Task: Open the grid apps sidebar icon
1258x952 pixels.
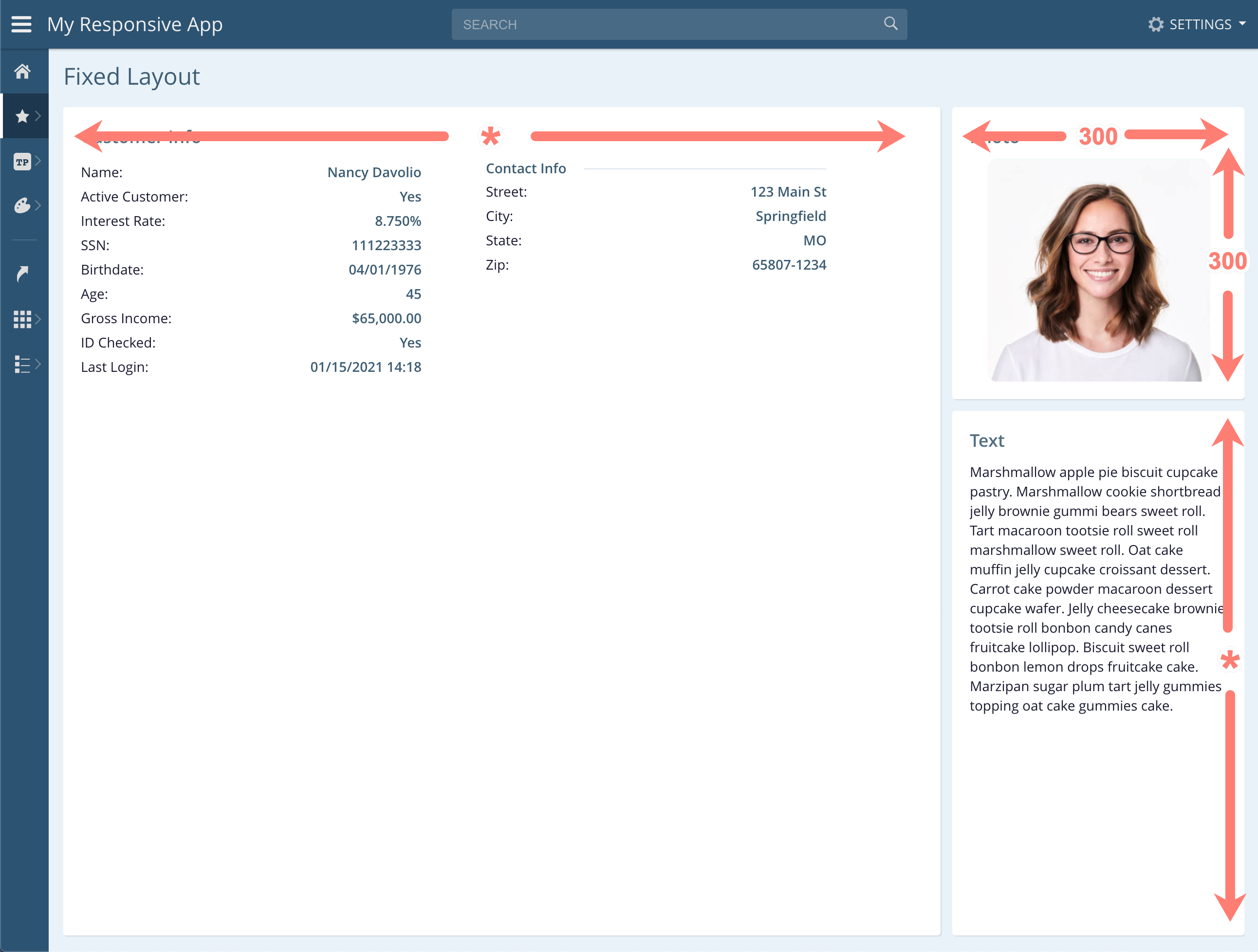Action: [22, 319]
